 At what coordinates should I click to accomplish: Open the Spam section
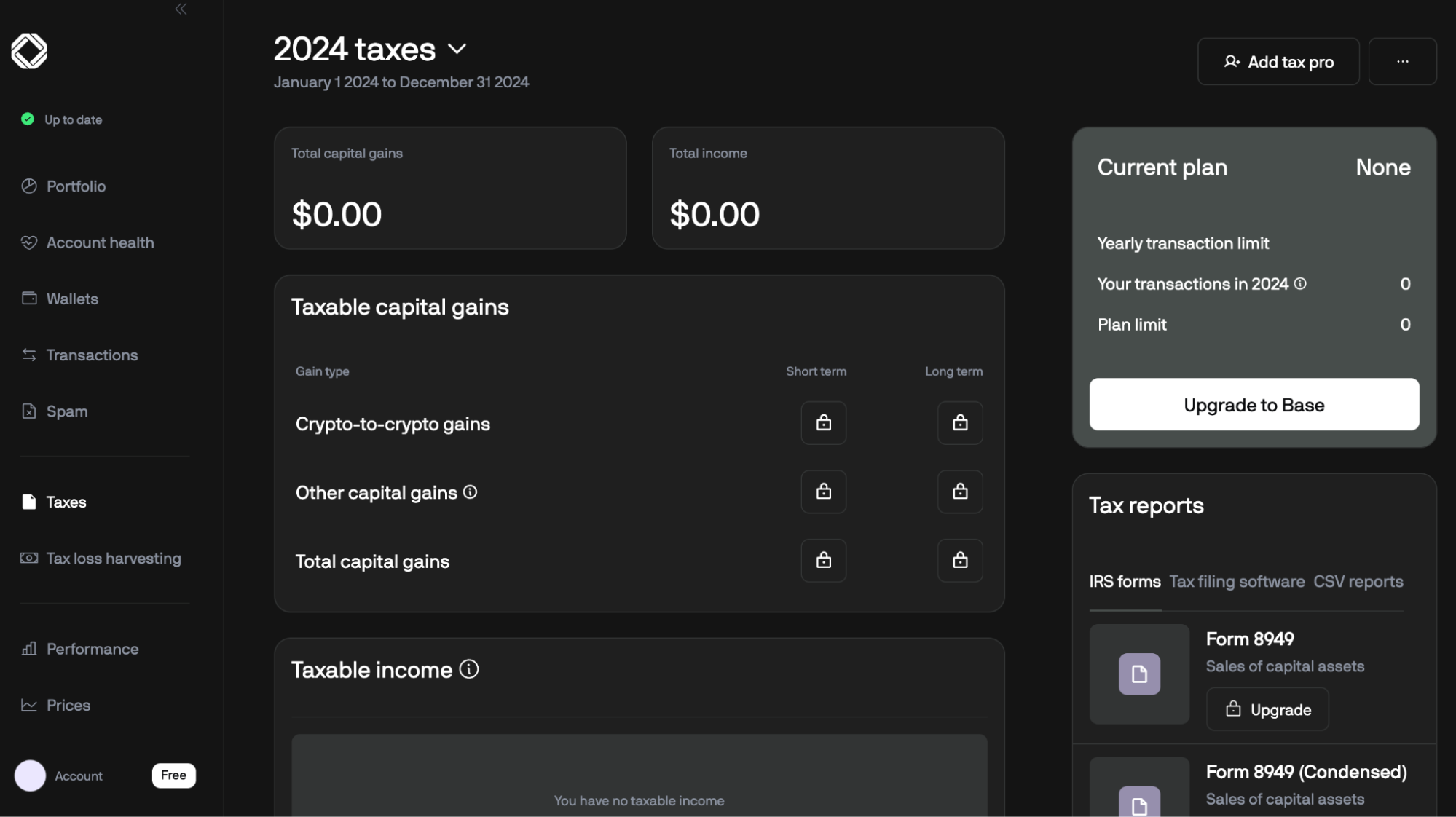pyautogui.click(x=65, y=411)
